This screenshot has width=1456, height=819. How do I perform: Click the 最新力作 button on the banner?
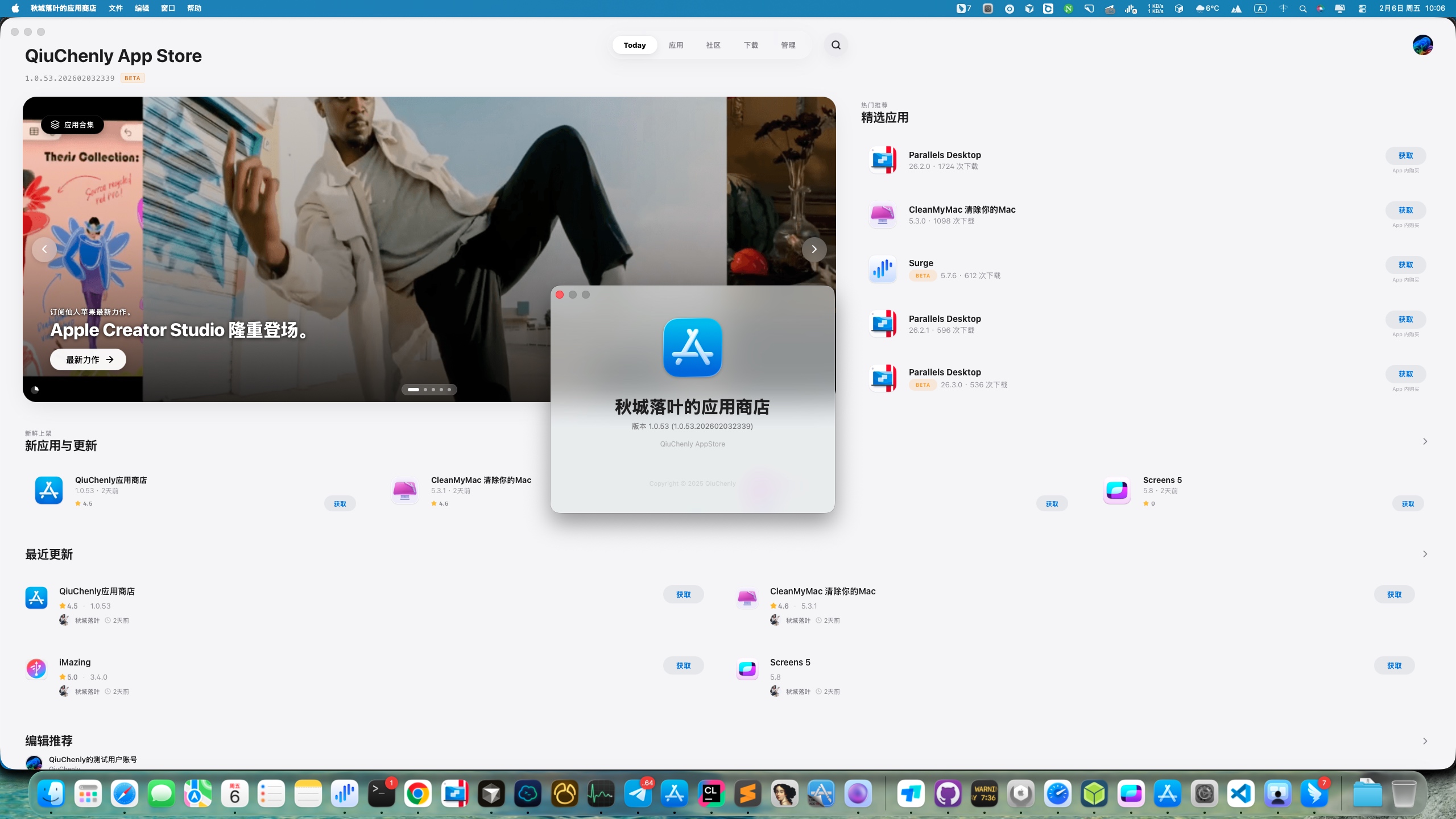[x=88, y=359]
